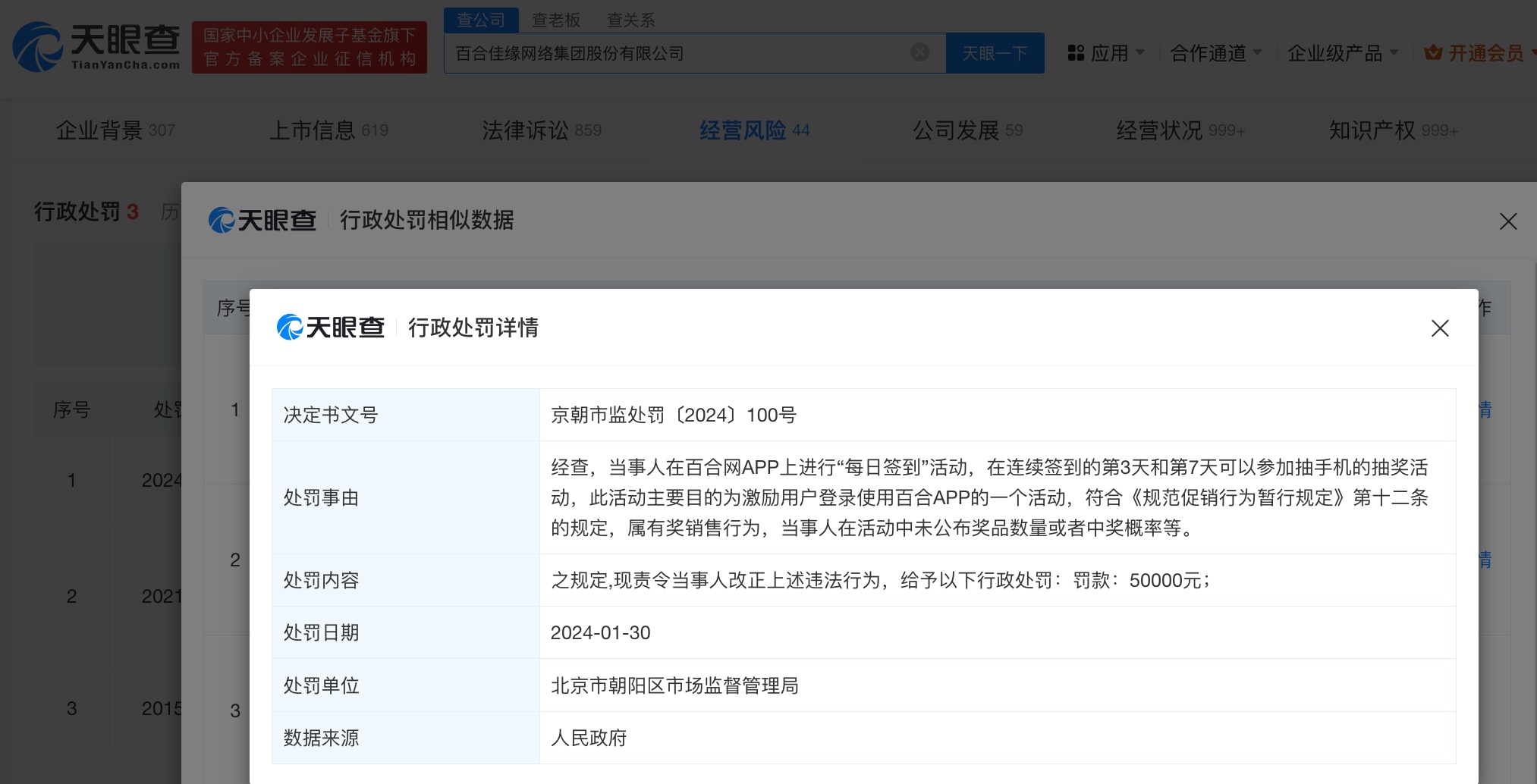
Task: Open the 上市信息 tab
Action: pos(328,130)
